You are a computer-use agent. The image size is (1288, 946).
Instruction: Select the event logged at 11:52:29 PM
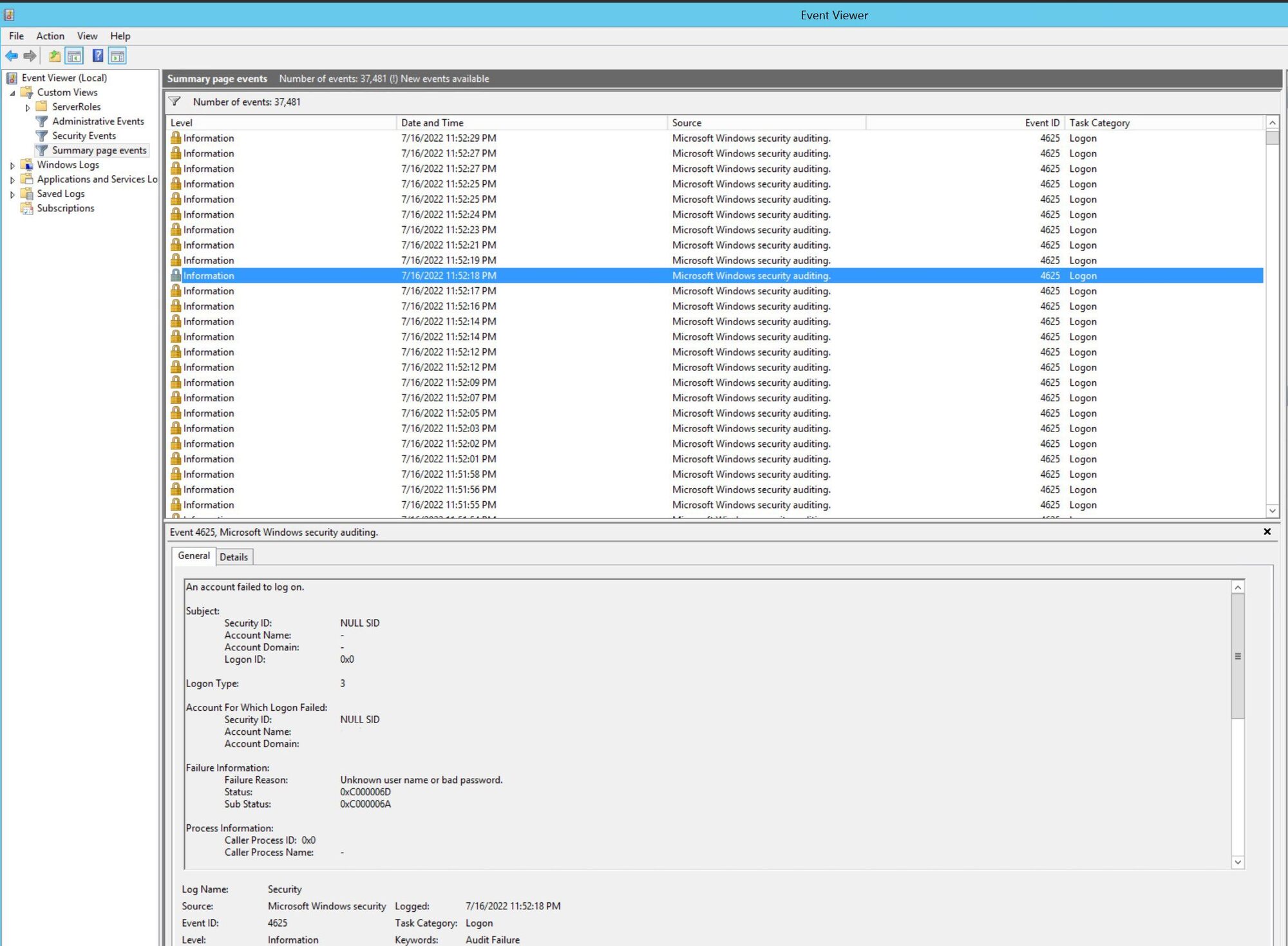(448, 138)
